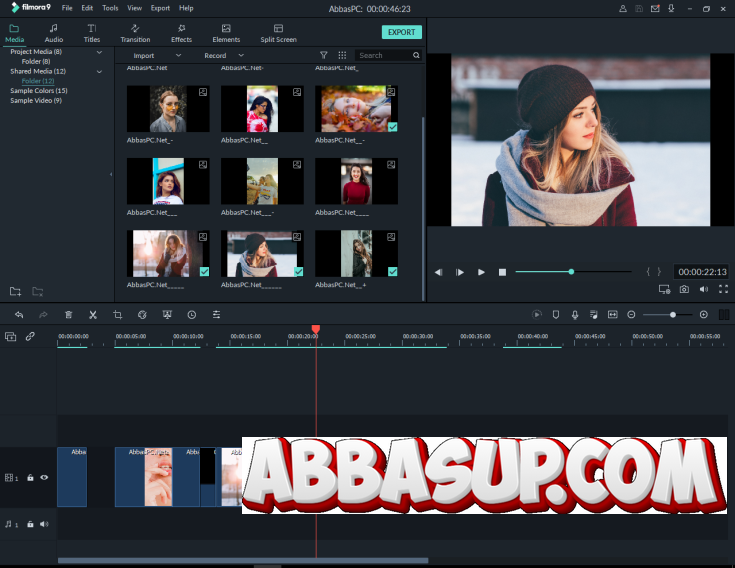Viewport: 735px width, 568px height.
Task: Toggle preview volume speaker icon
Action: [704, 289]
